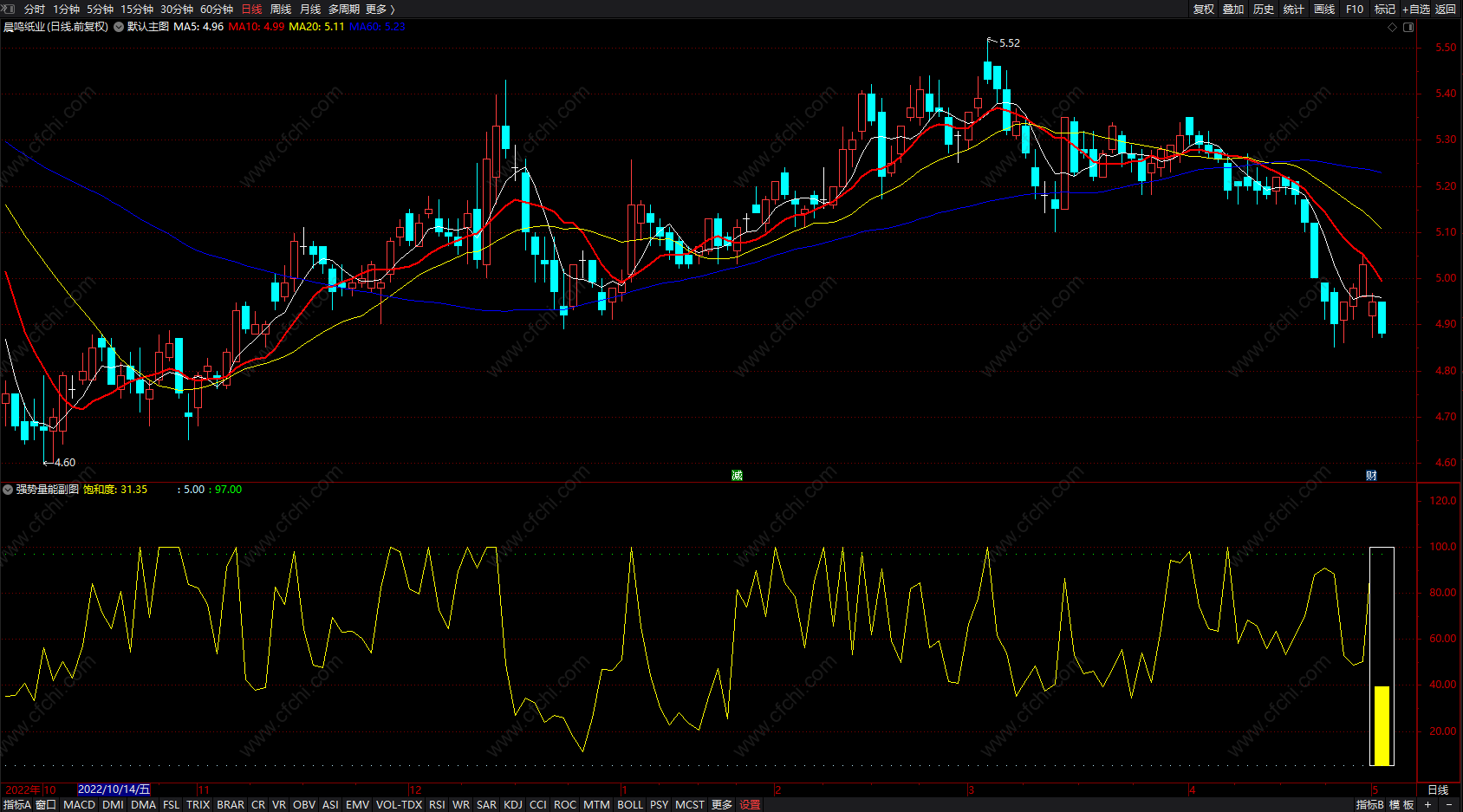The height and width of the screenshot is (812, 1463).
Task: Collapse the toolbar using the top-left arrow icon
Action: point(8,9)
